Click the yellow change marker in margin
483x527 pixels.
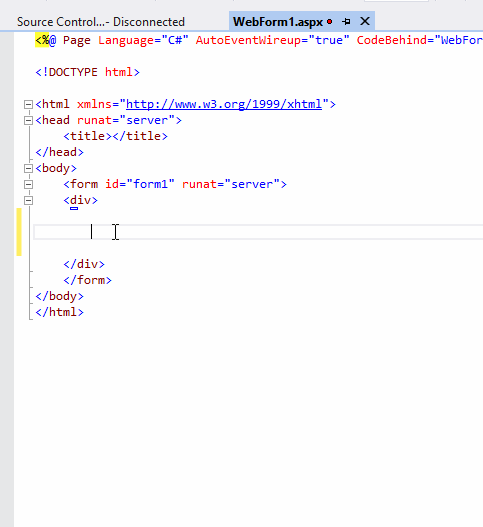[x=19, y=232]
